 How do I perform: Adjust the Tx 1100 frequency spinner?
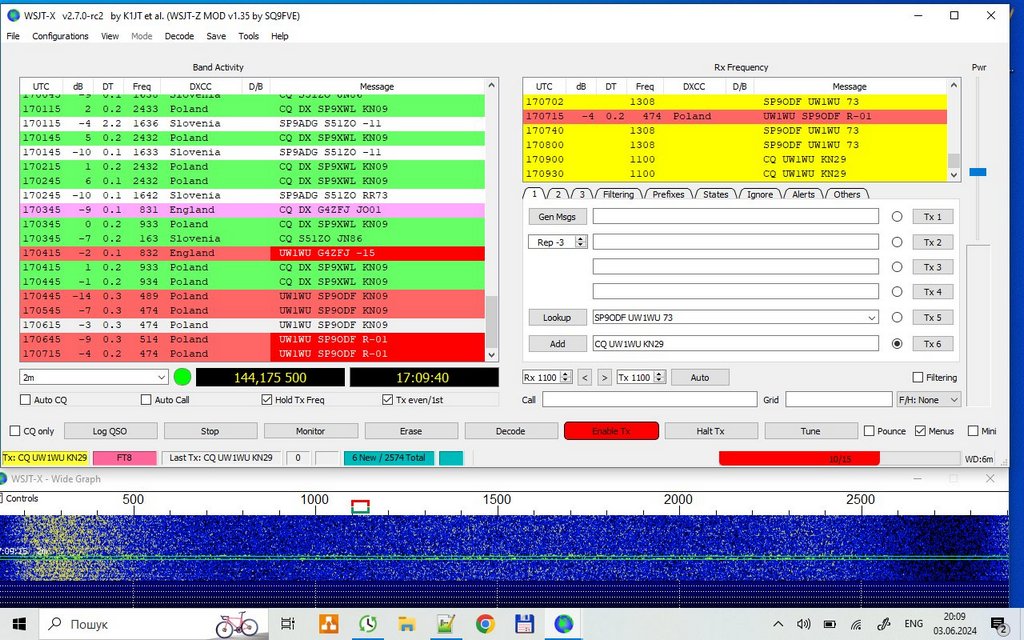660,377
